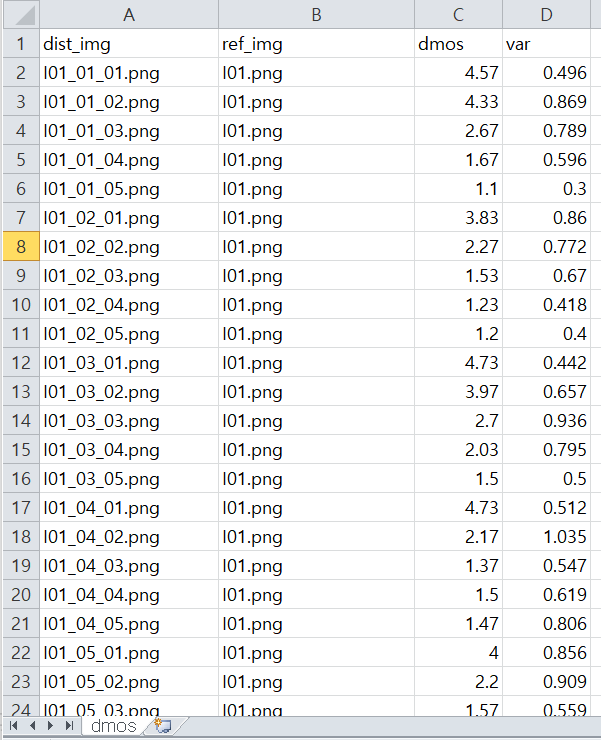Click the dist_img header cell
Screen dimensions: 601x740
pos(129,43)
